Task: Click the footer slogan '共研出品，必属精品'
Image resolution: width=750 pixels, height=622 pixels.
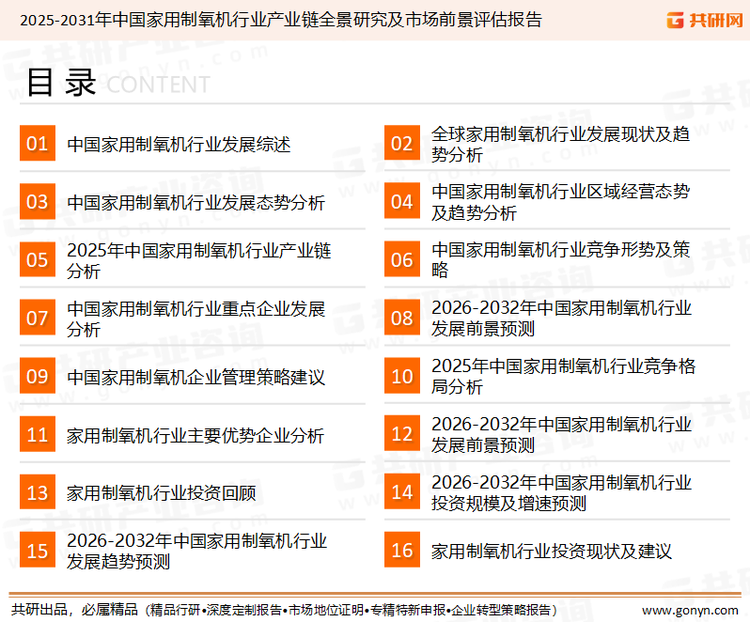Action: tap(75, 610)
